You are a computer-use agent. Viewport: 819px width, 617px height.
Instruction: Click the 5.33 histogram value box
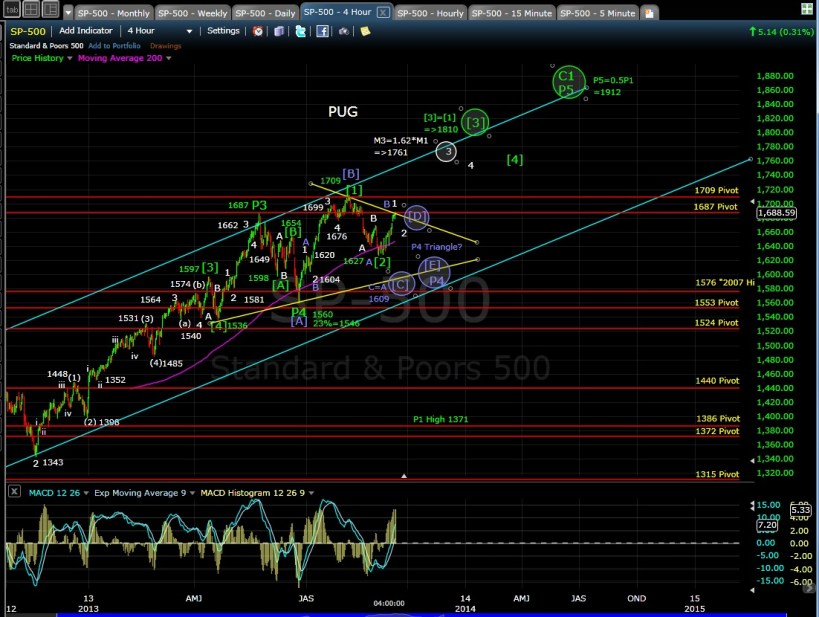pos(801,510)
